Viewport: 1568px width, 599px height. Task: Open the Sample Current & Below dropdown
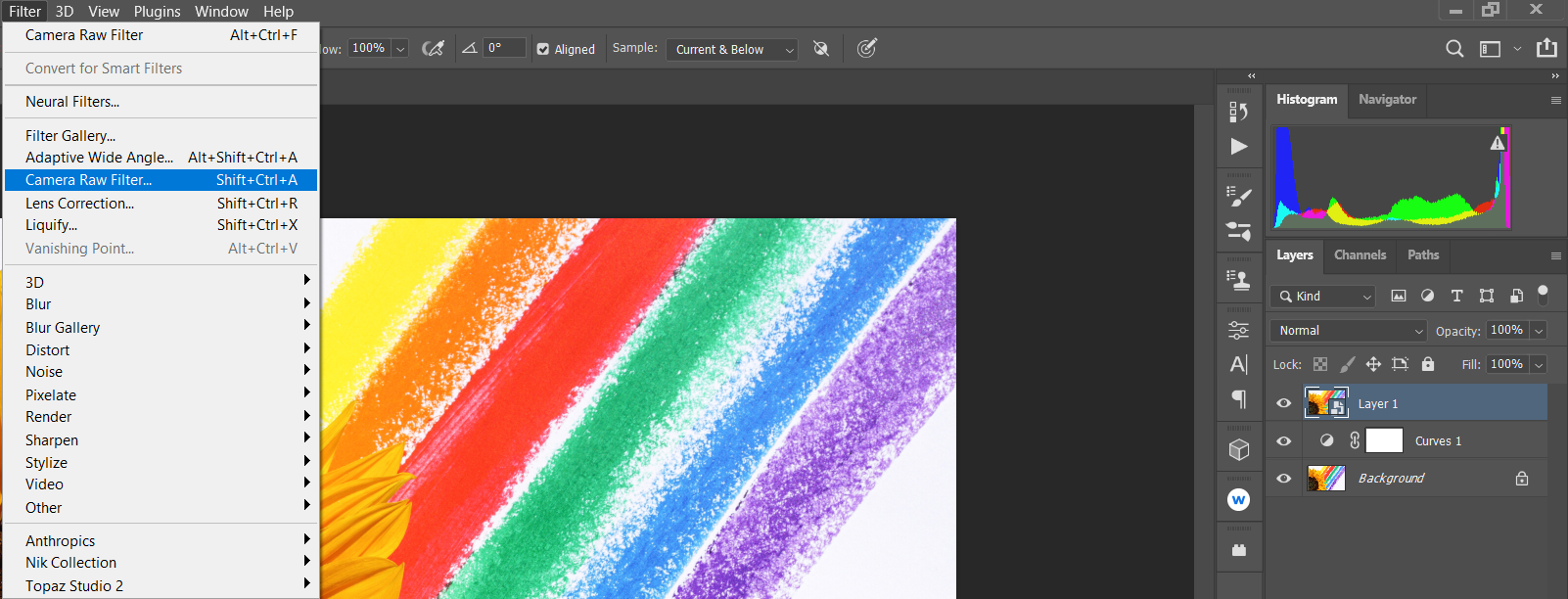(732, 49)
